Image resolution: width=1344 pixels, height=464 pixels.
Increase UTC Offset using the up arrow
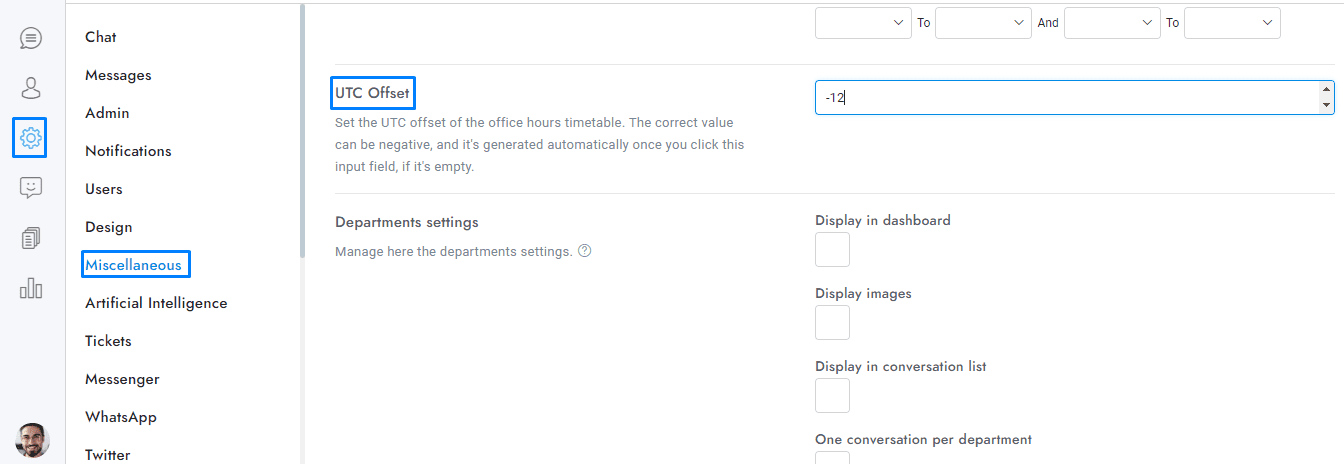click(1326, 90)
